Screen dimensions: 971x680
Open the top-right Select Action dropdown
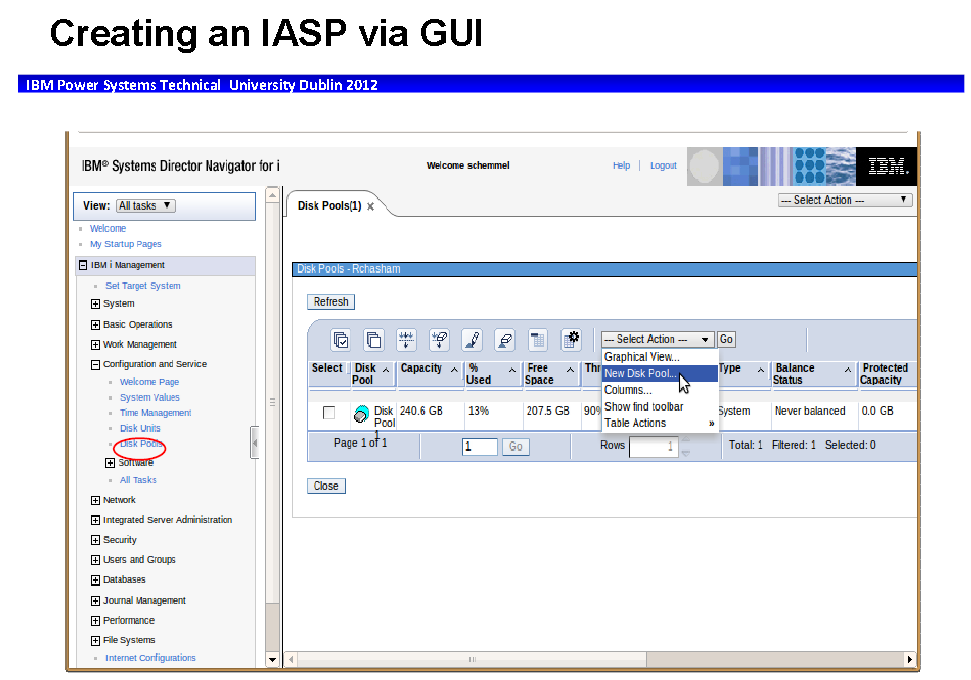(845, 200)
